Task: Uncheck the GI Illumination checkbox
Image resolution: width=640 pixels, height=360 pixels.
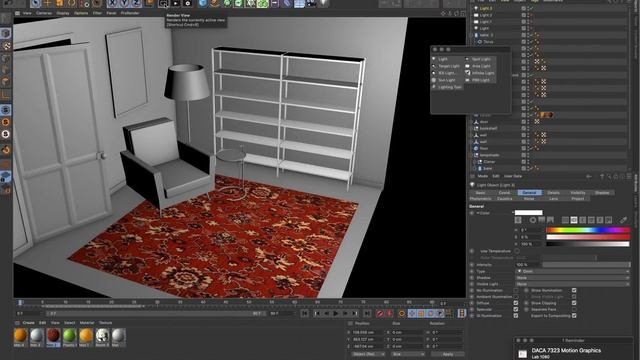Action: [516, 316]
